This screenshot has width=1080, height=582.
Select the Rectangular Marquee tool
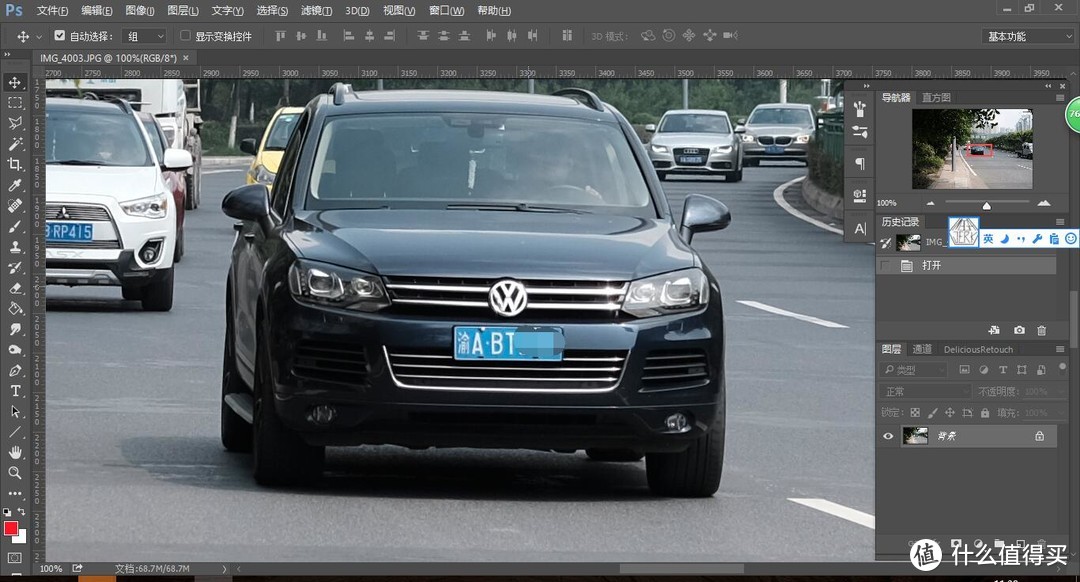(x=14, y=103)
